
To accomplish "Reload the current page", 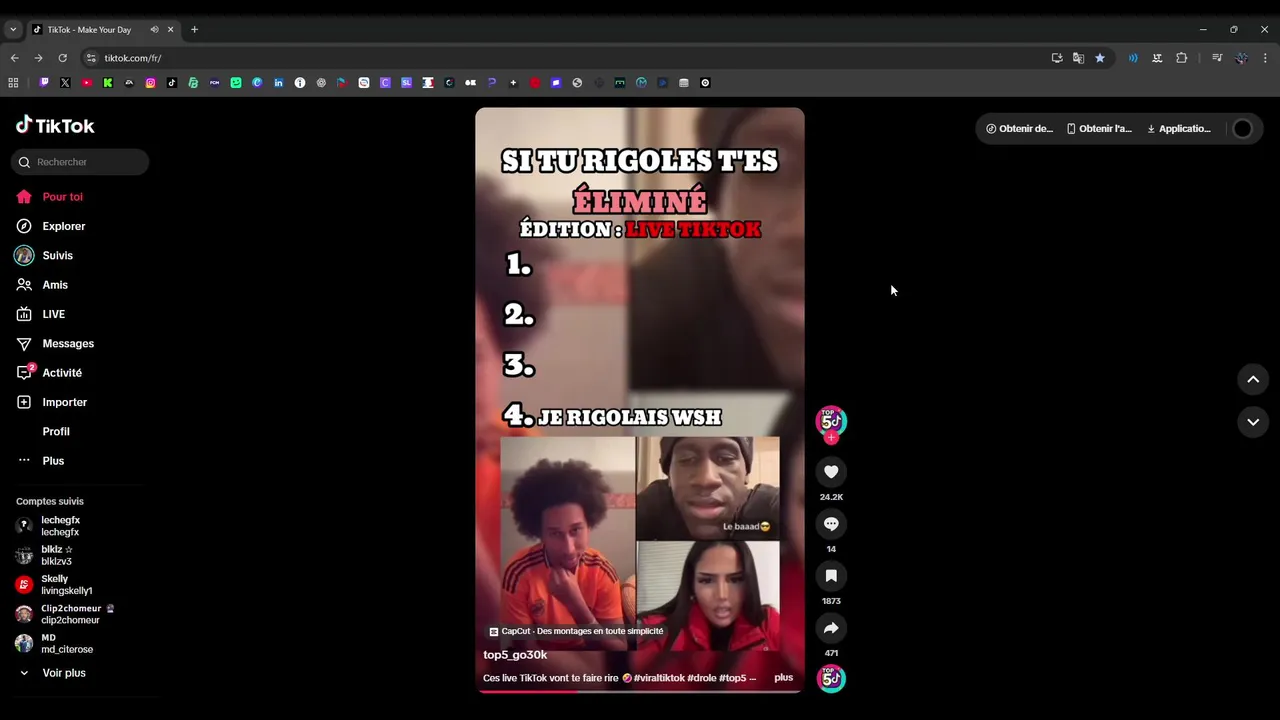I will pyautogui.click(x=62, y=58).
